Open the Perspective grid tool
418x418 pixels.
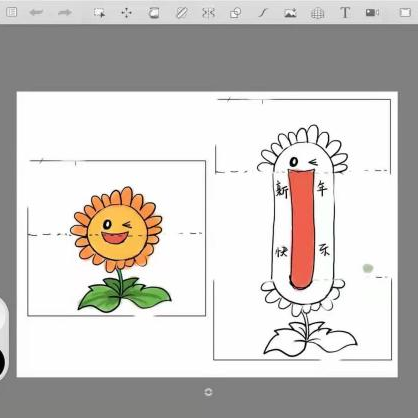coord(318,13)
